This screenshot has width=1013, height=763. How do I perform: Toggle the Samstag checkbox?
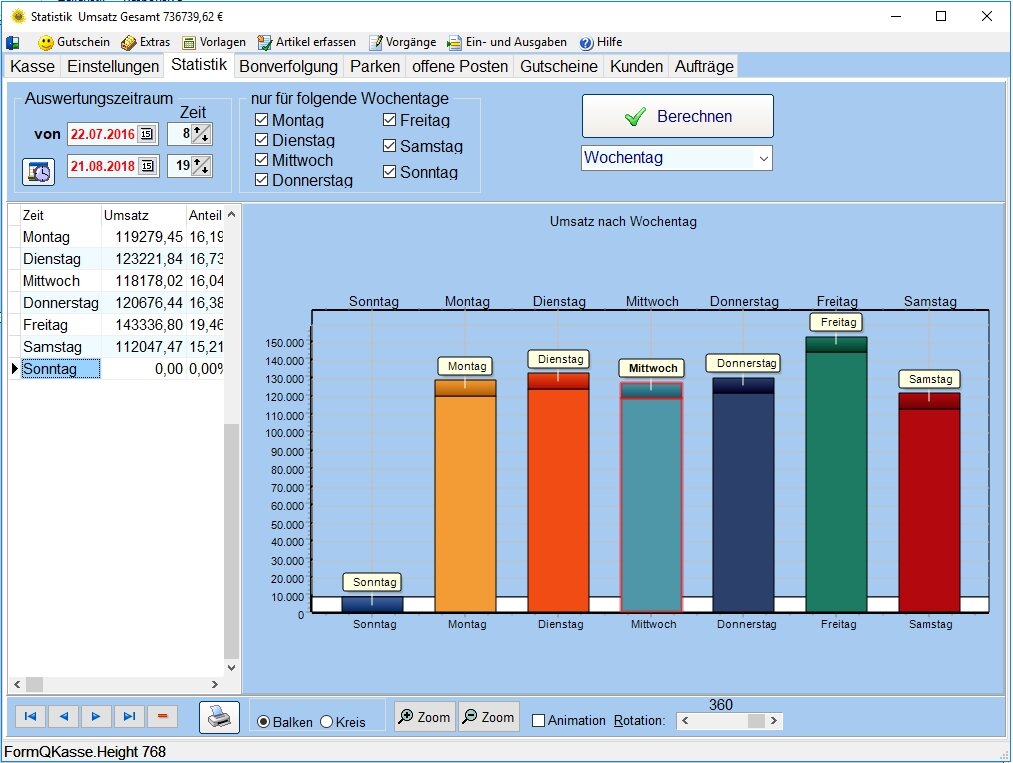[x=389, y=146]
